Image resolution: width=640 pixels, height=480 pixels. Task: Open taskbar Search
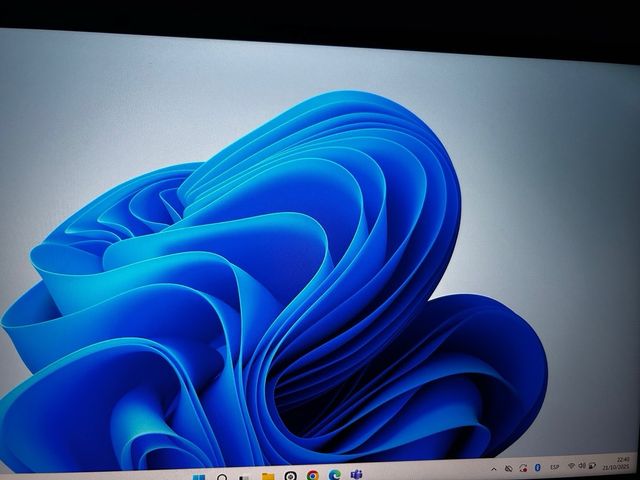[x=221, y=476]
